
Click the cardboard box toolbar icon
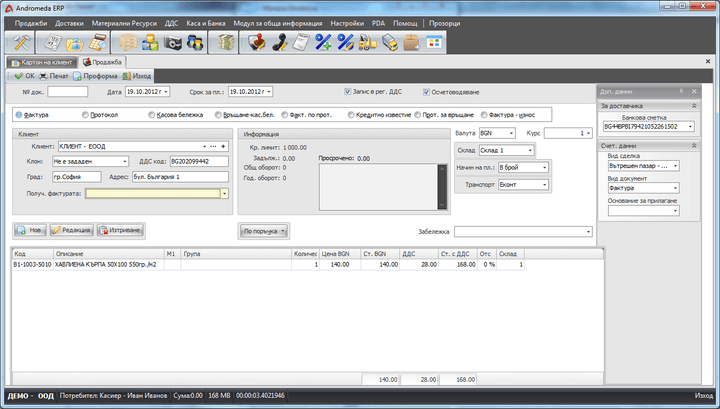[x=411, y=43]
